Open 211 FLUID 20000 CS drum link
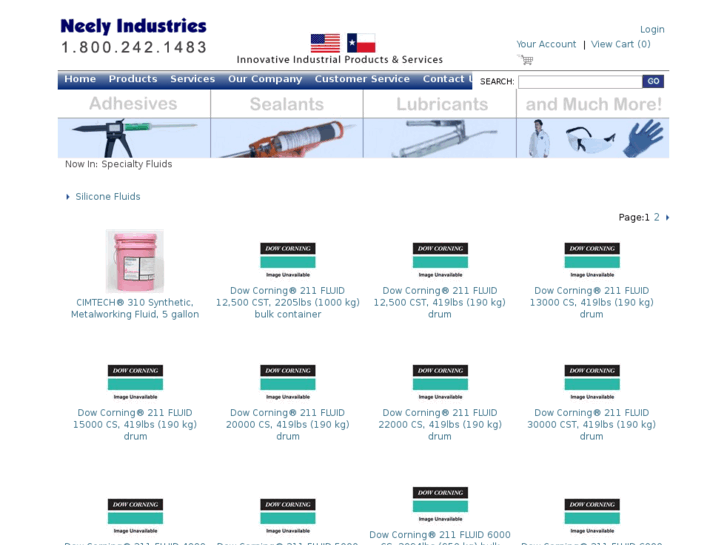727x545 pixels. tap(287, 424)
